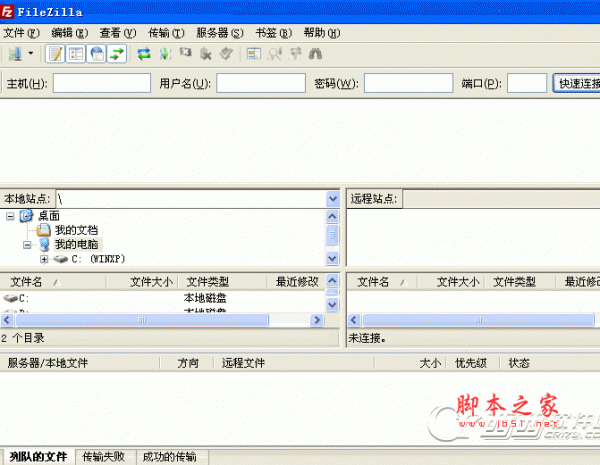Open the 书签(B) menu

pos(274,33)
